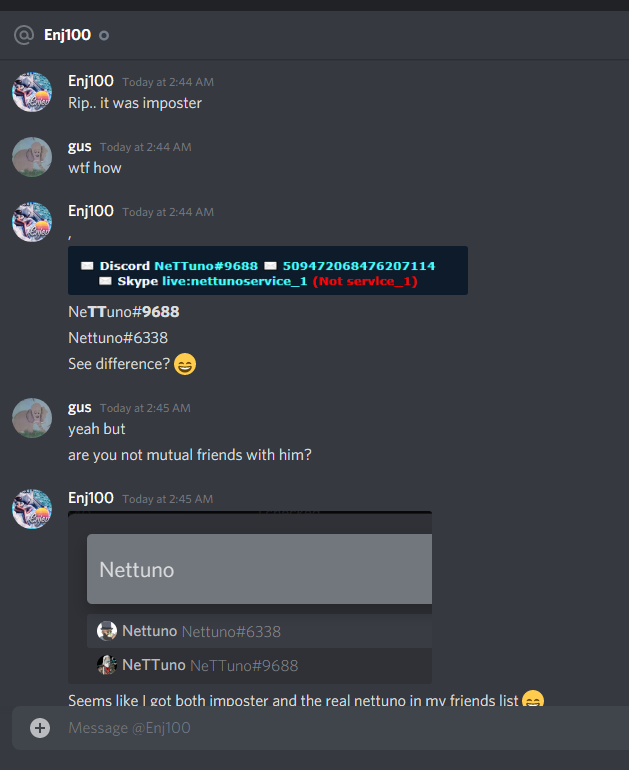Click the plus attach file icon

point(40,728)
